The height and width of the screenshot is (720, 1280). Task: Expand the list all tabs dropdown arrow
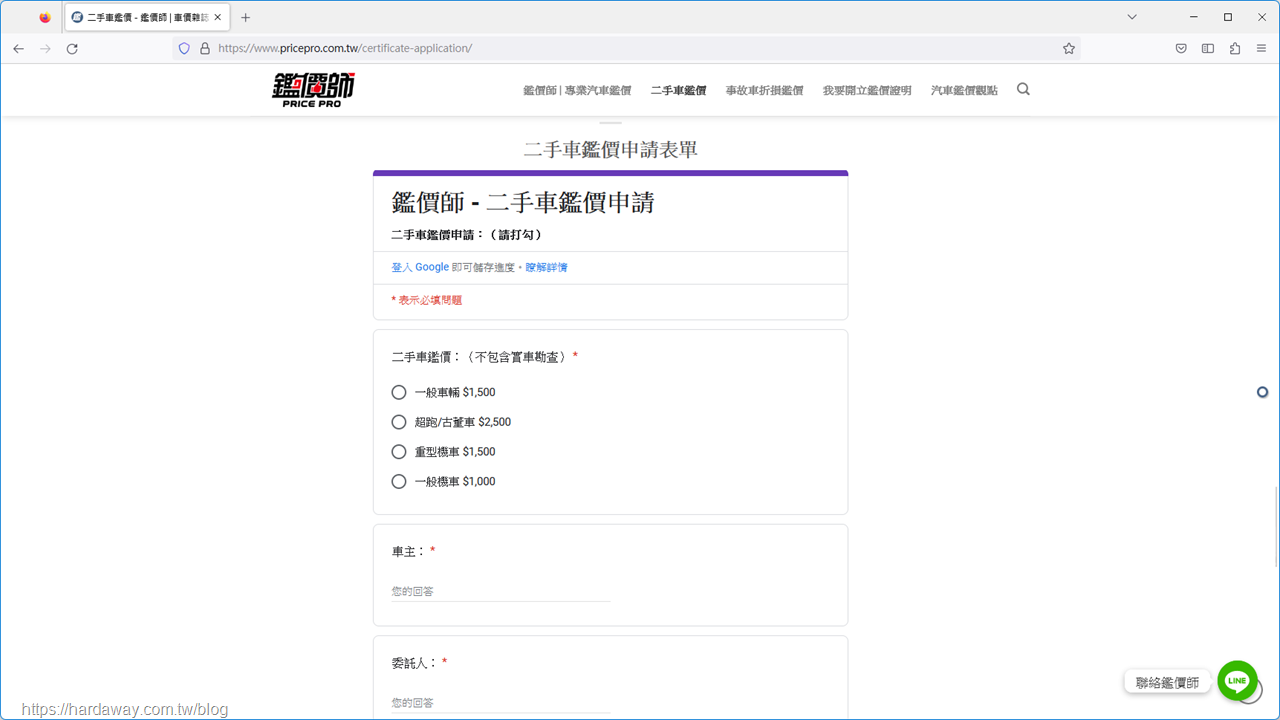tap(1132, 17)
